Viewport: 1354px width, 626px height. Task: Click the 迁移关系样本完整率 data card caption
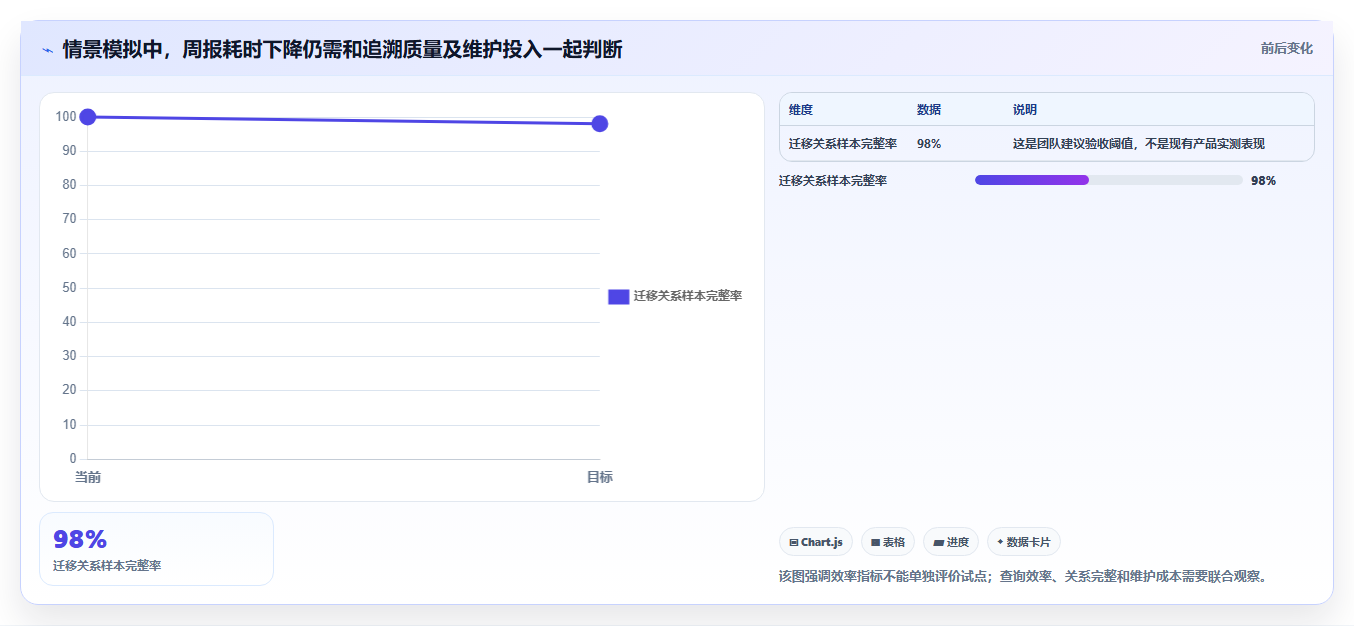107,566
